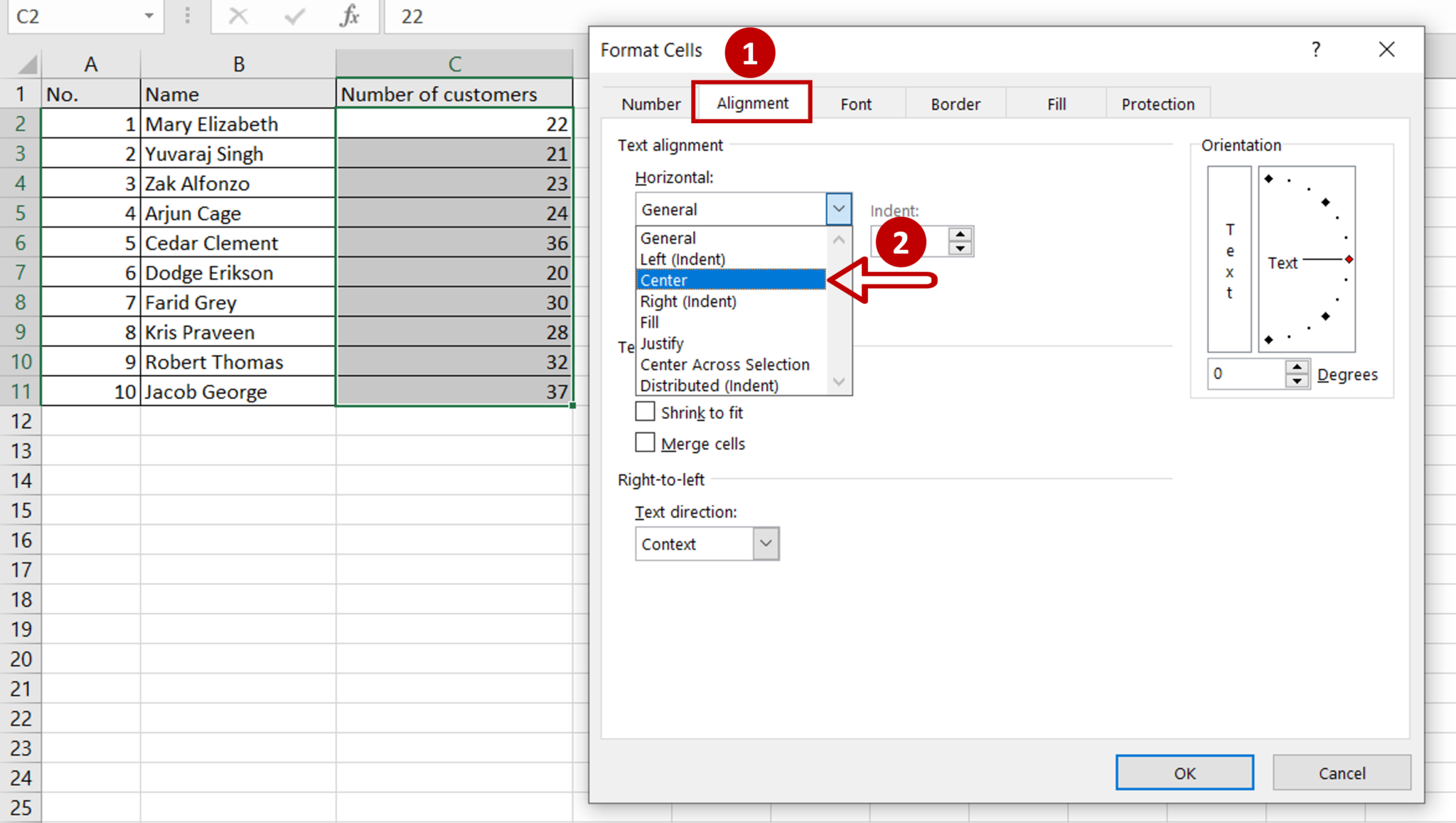Enable Shrink to fit checkbox

[x=645, y=412]
